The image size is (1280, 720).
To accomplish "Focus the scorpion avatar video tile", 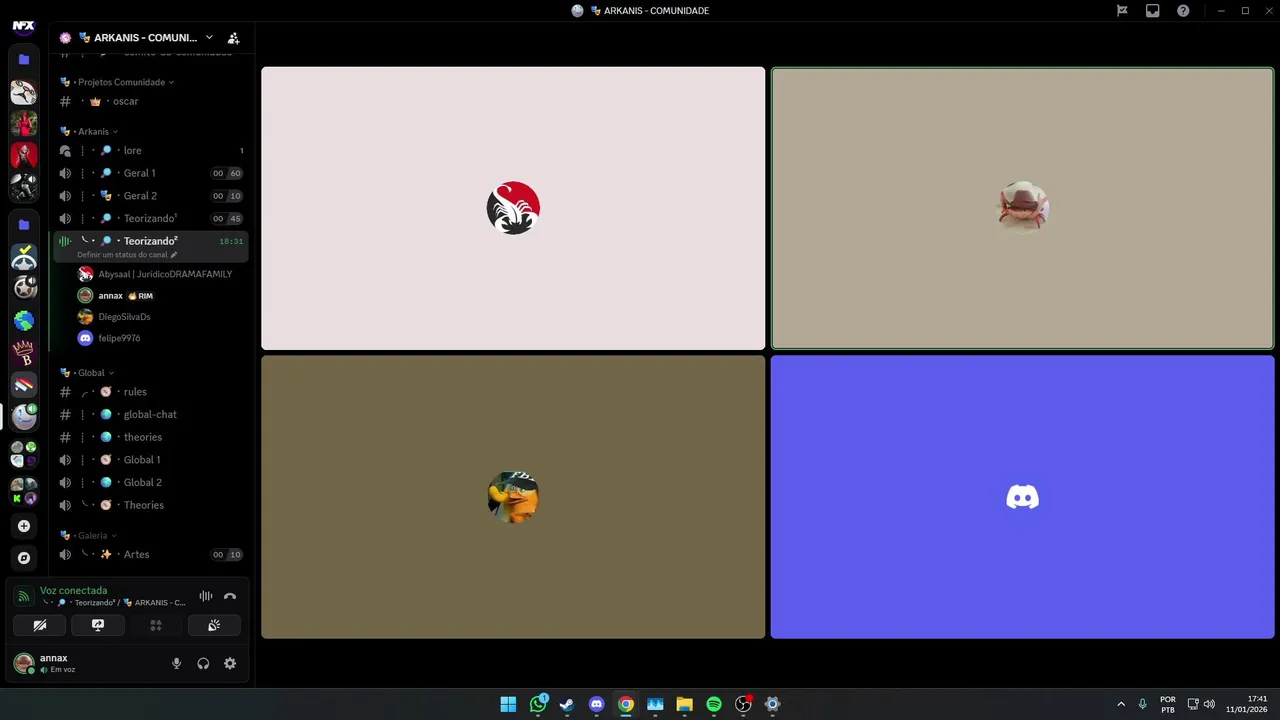I will tap(513, 208).
